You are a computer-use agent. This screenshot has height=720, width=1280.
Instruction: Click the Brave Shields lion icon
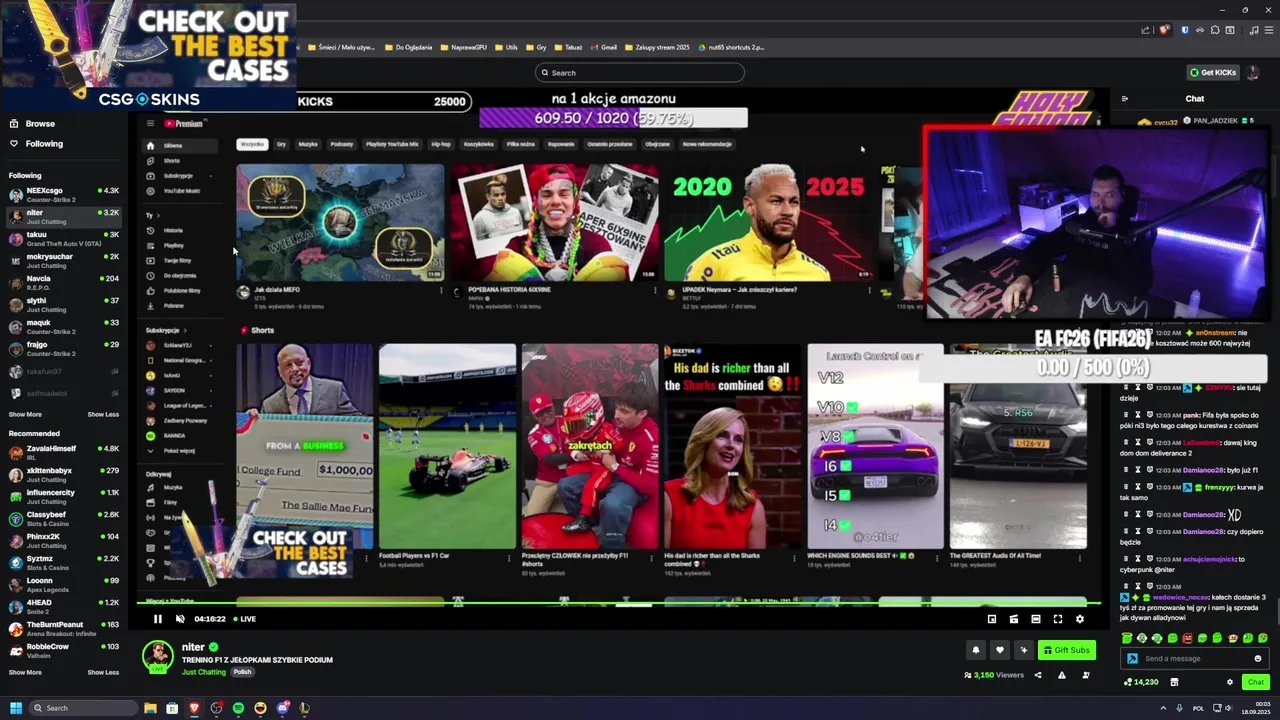click(1164, 30)
